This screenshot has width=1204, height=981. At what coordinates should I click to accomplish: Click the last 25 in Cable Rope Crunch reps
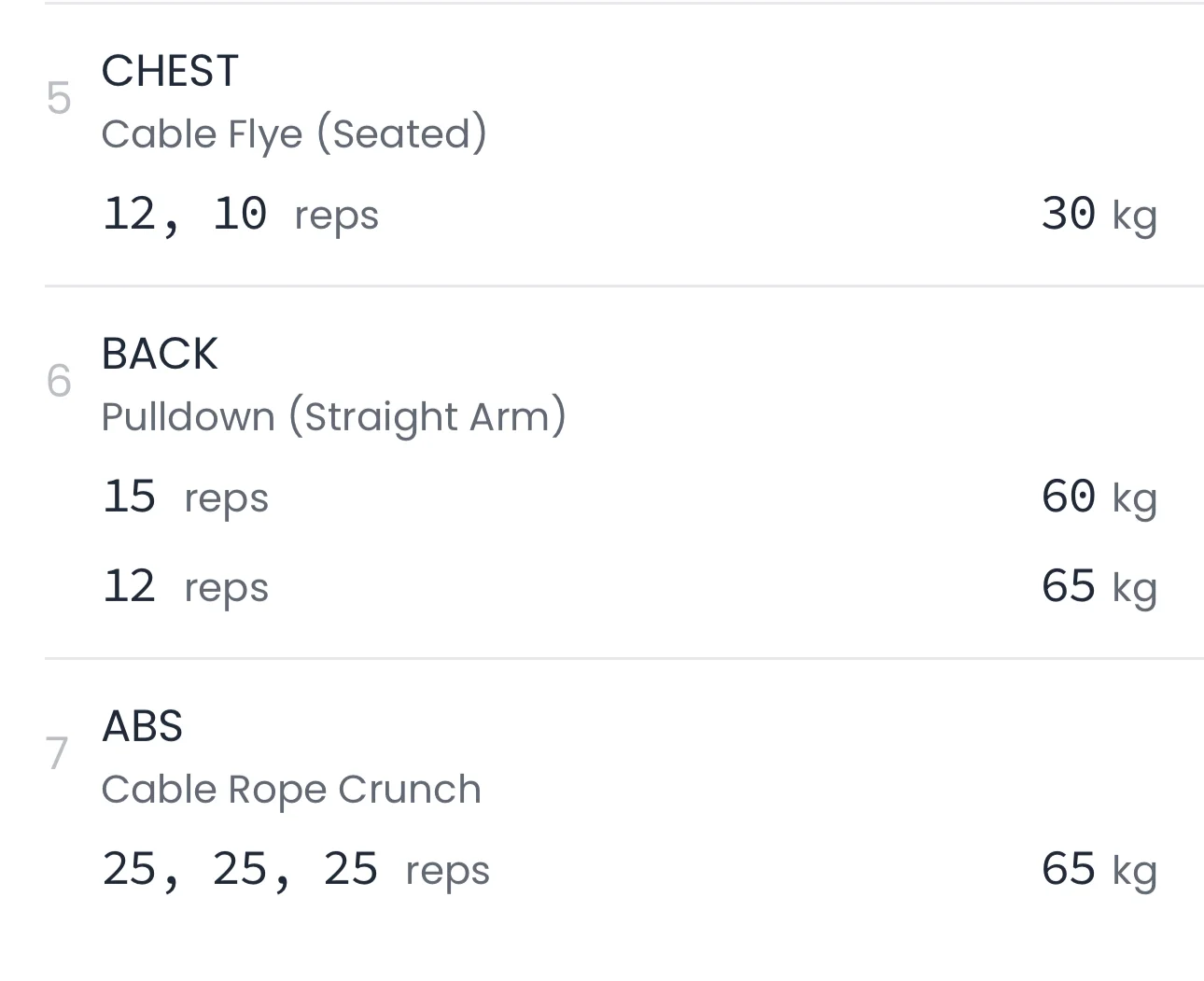pos(350,869)
